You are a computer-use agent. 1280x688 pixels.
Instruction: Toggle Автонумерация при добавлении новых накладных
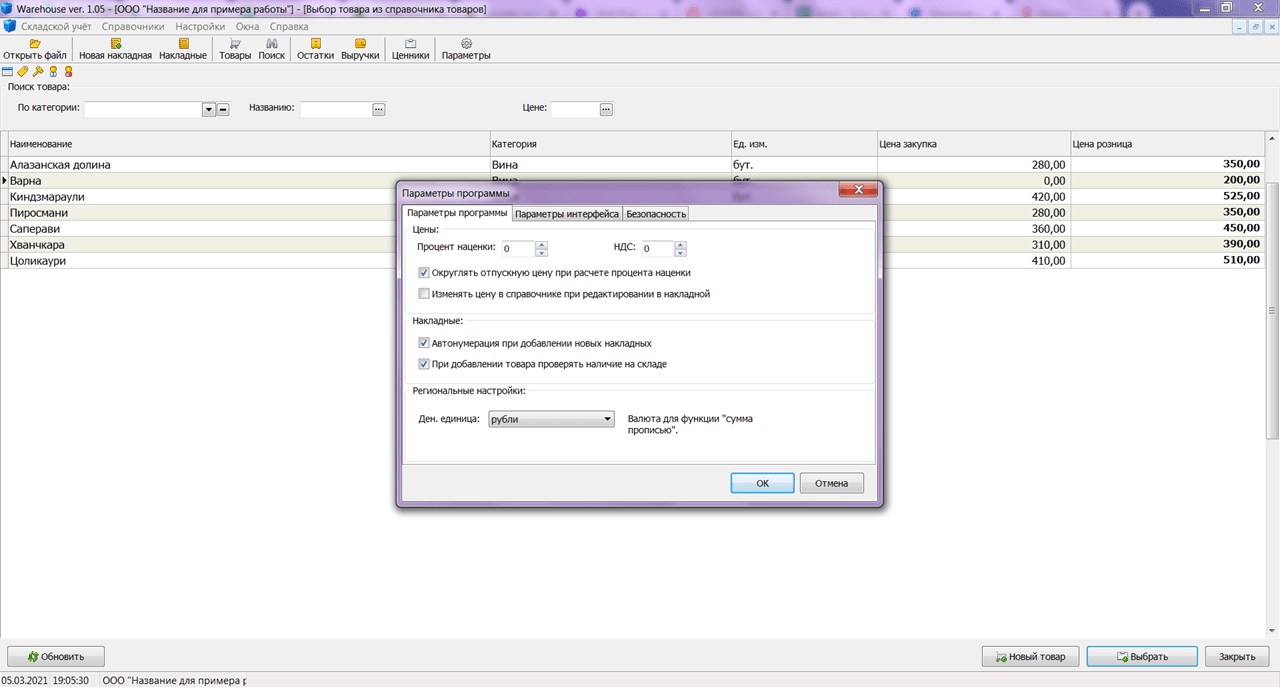(x=424, y=343)
